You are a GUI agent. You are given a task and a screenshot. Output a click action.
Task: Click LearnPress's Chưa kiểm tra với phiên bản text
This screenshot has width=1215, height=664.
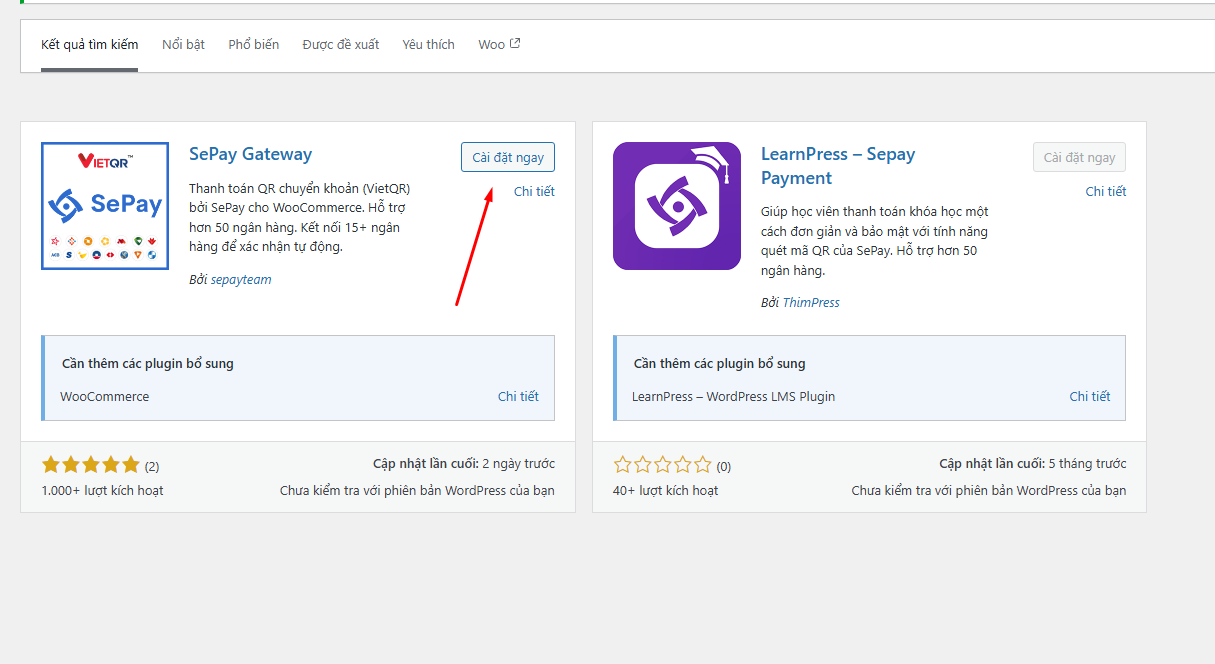[989, 490]
